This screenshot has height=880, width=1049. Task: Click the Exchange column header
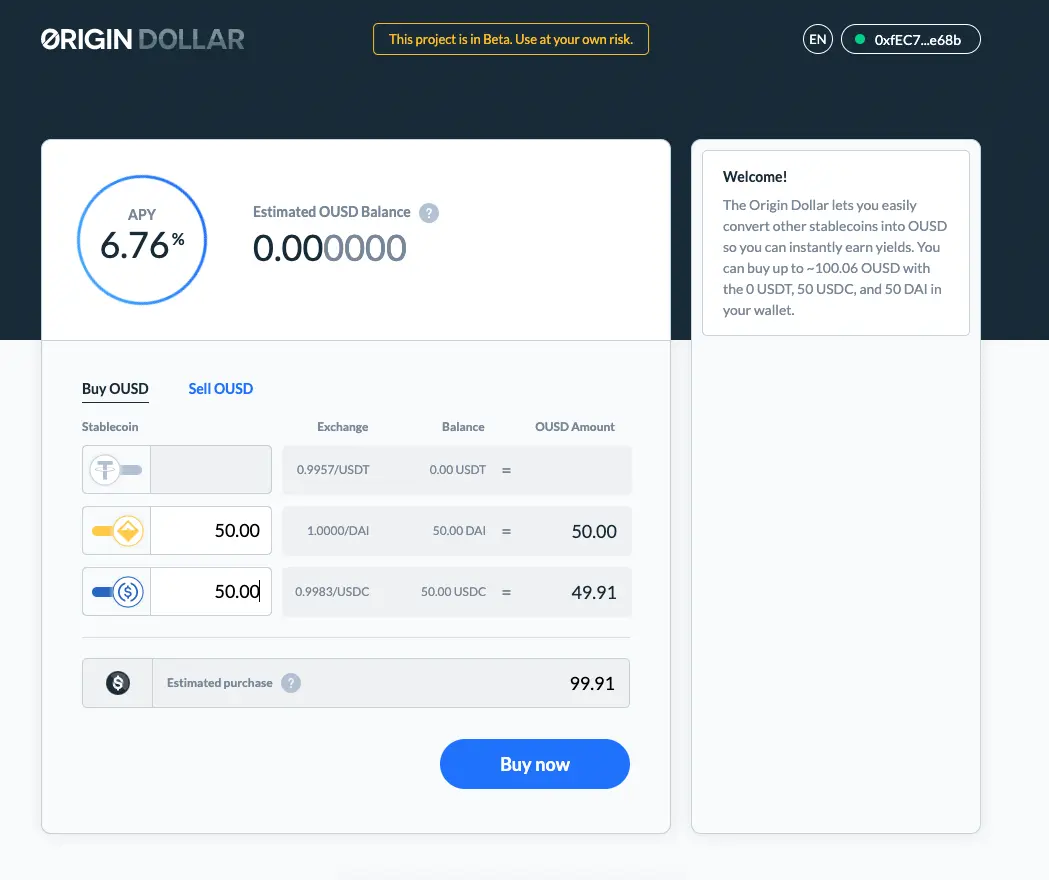(343, 427)
